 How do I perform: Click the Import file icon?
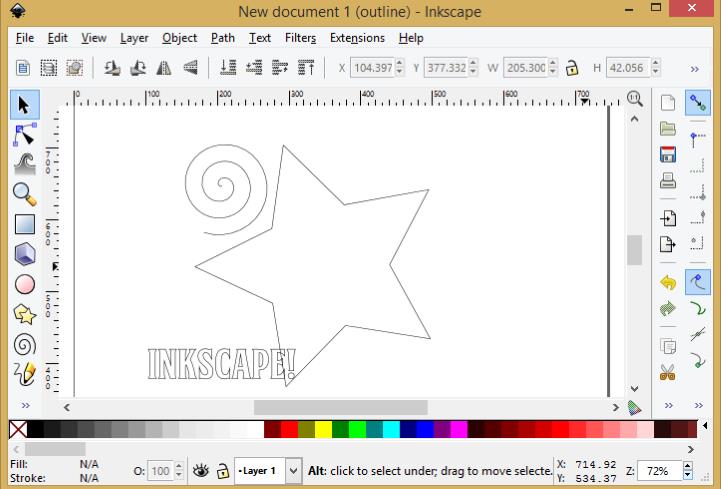668,218
